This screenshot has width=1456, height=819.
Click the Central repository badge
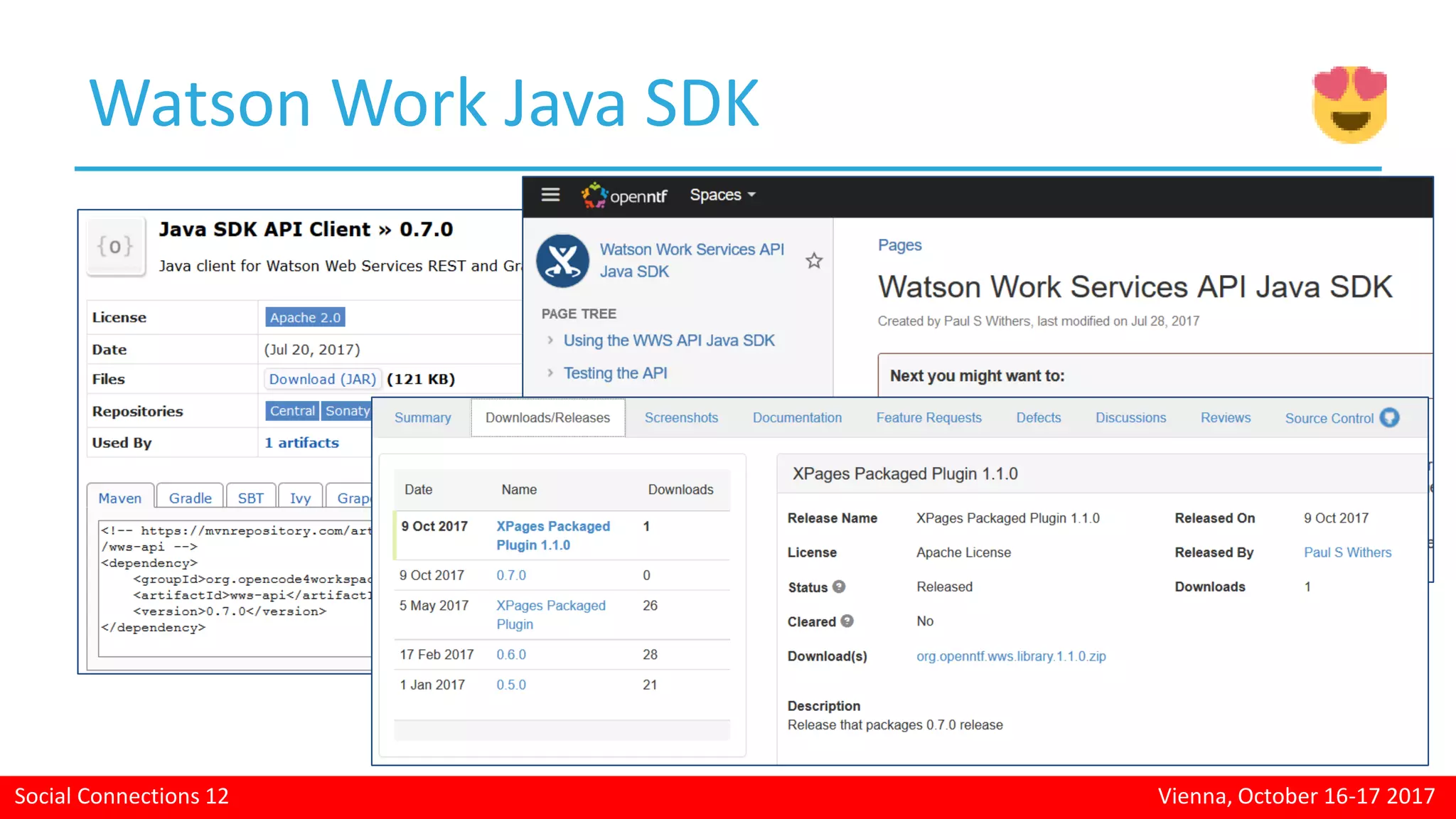pos(292,411)
